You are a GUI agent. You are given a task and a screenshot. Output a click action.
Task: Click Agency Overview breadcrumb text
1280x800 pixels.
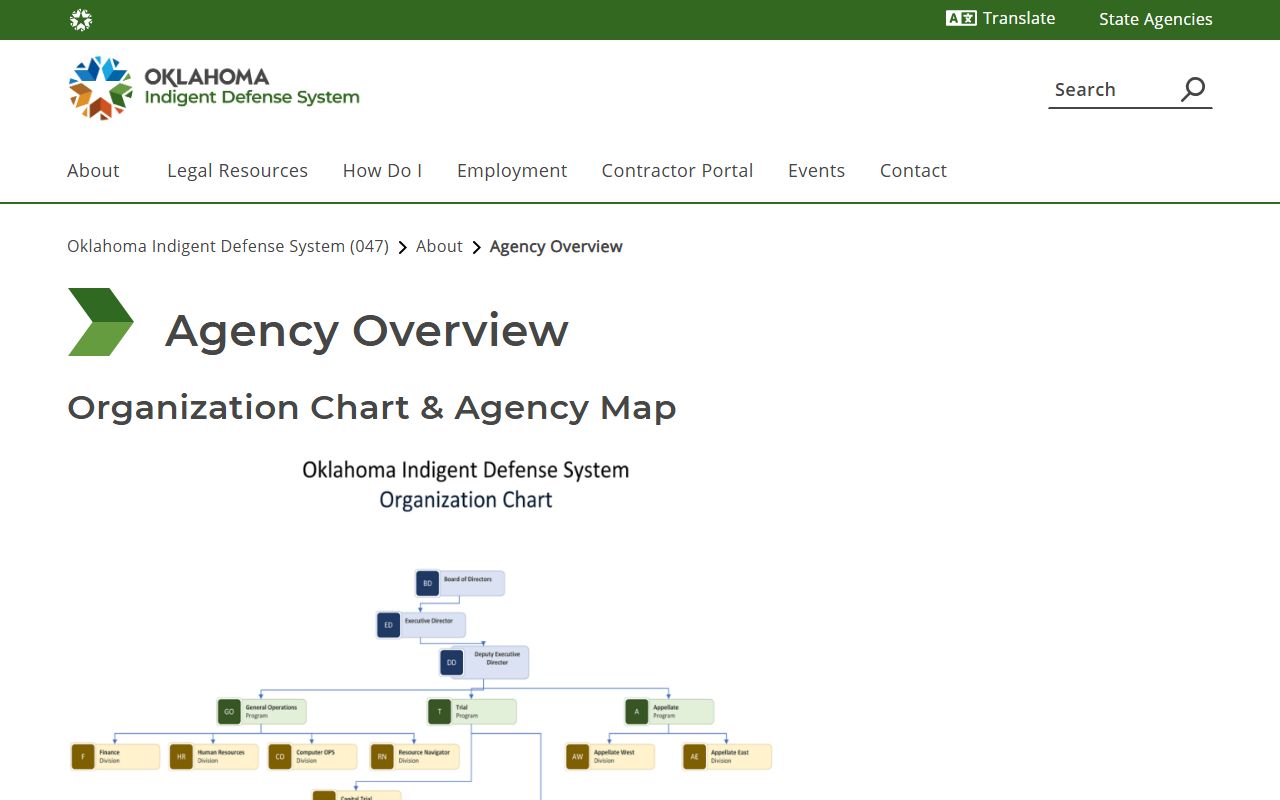pyautogui.click(x=556, y=246)
